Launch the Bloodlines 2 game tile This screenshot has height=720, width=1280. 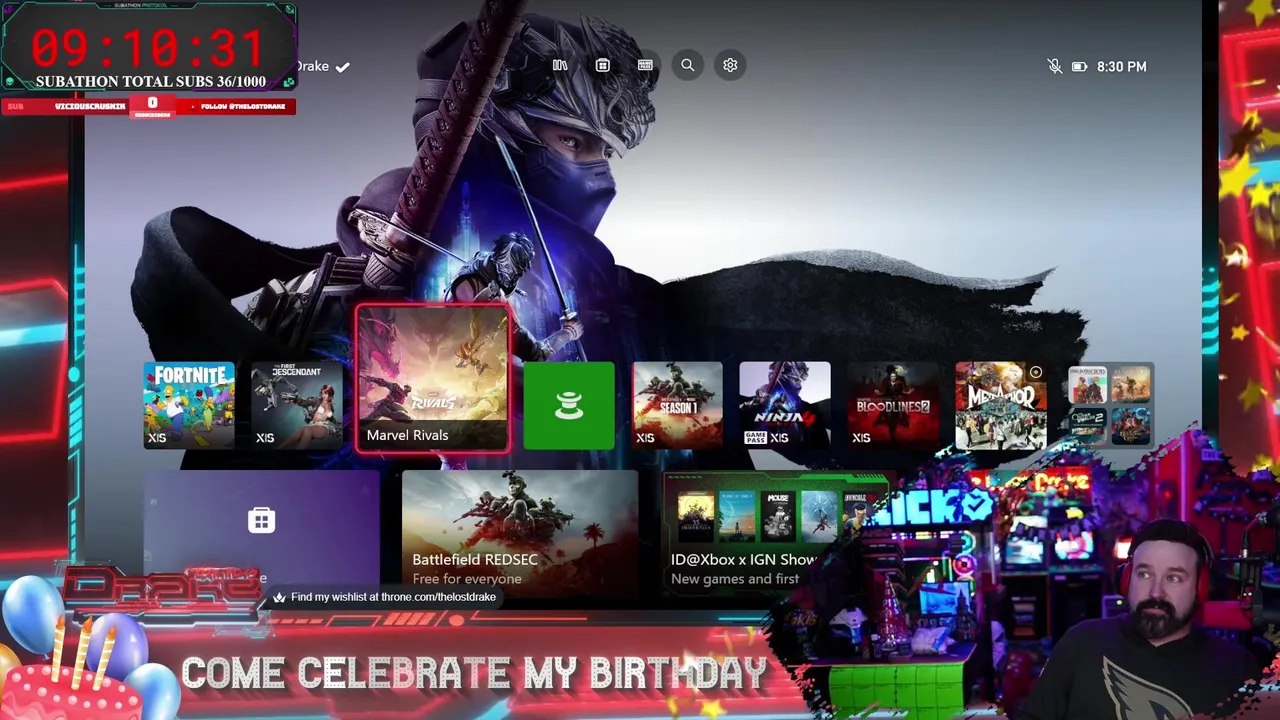(893, 405)
